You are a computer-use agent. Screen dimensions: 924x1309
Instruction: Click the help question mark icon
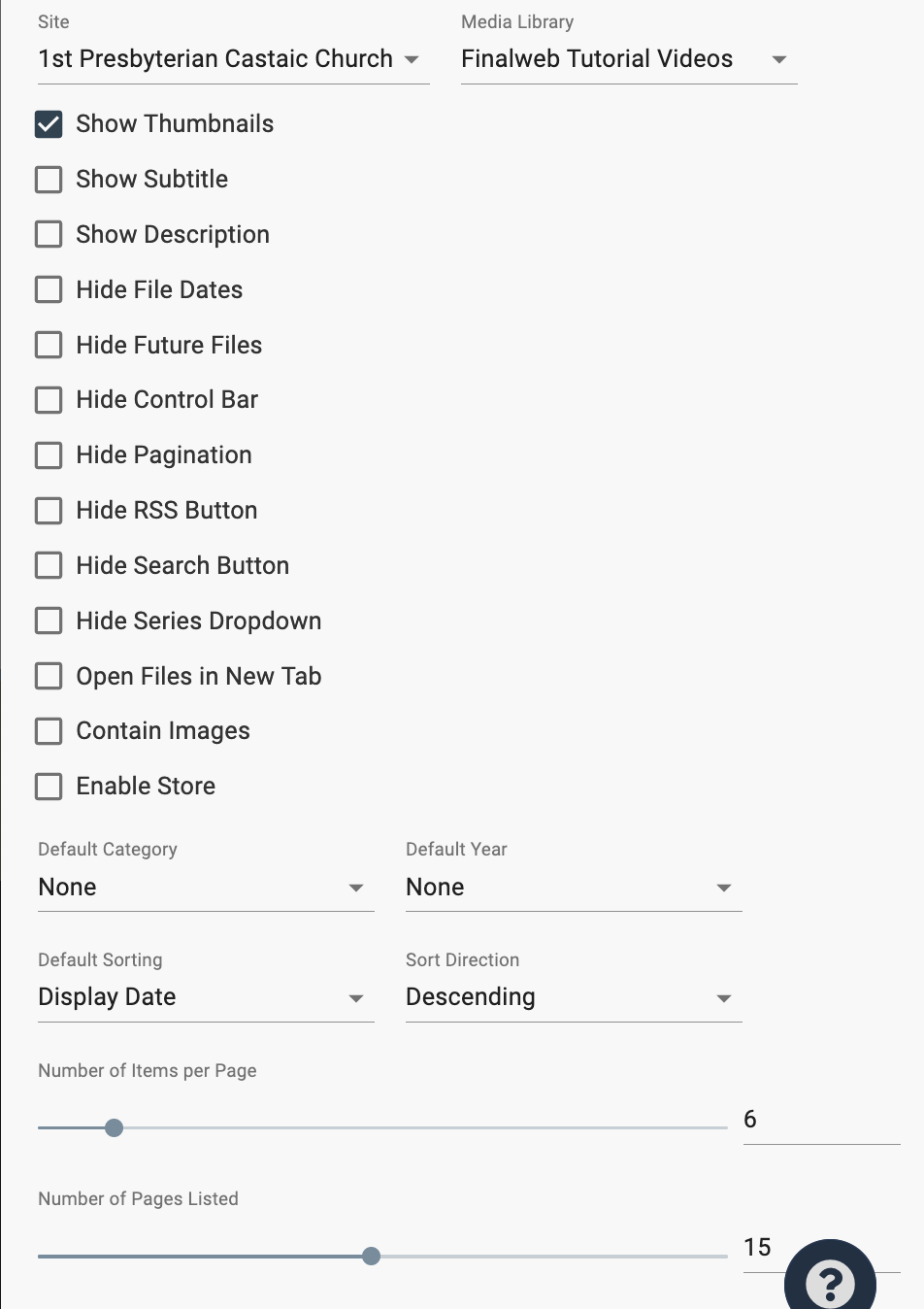point(830,1282)
